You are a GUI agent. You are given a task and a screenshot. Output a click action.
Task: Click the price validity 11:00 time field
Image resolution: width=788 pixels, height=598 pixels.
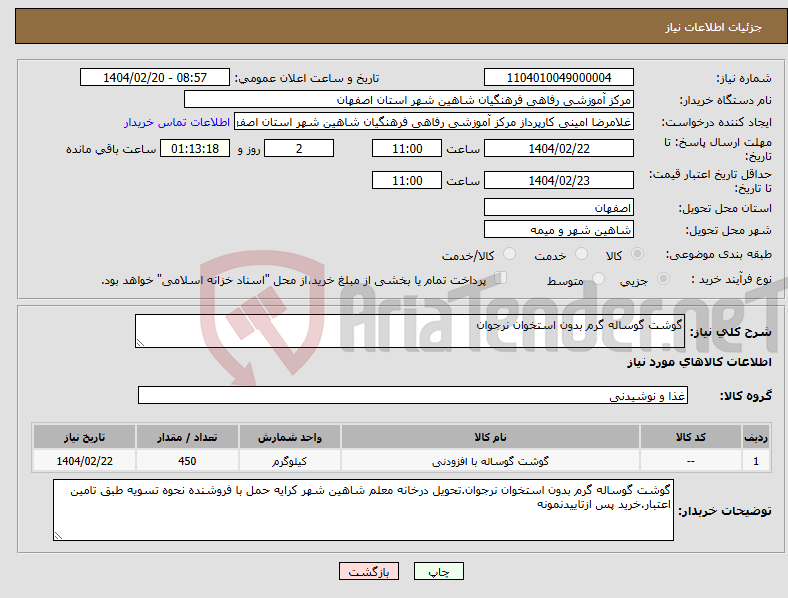tap(407, 180)
